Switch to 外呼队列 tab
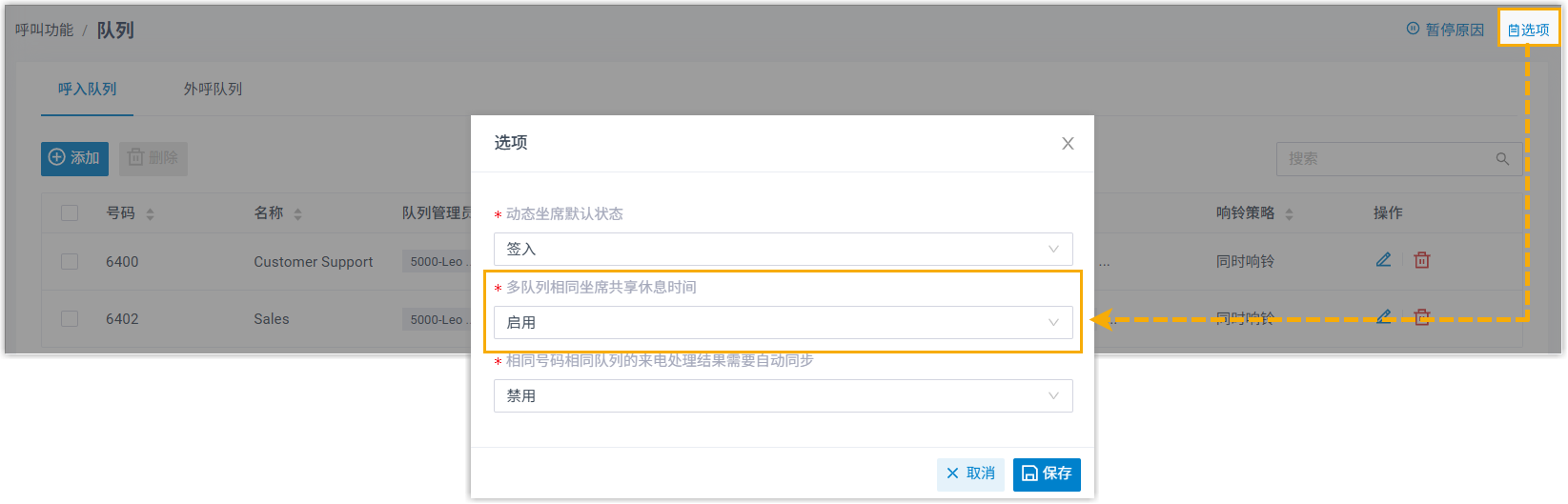The image size is (1568, 504). [x=213, y=89]
